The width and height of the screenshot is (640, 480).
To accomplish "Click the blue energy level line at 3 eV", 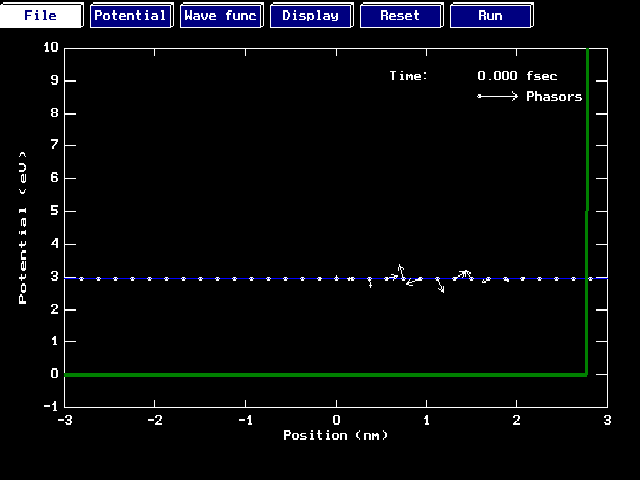I will 336,278.
